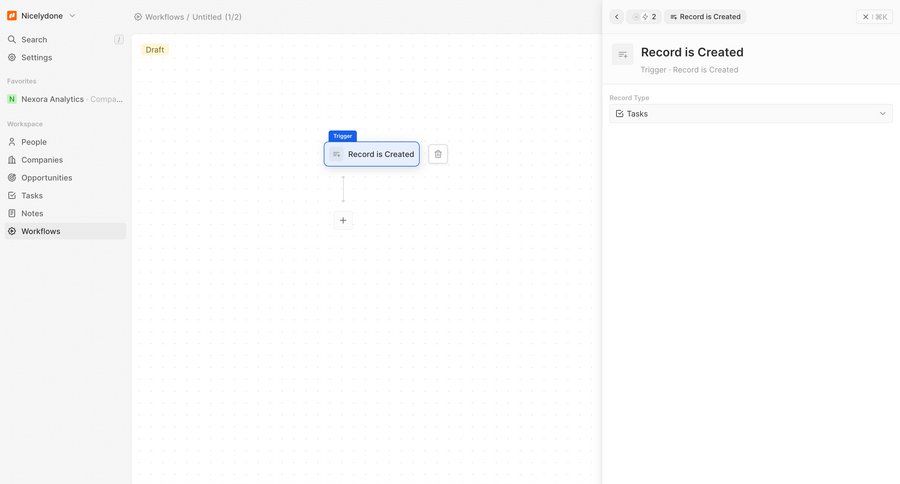Open Opportunities from the sidebar
900x484 pixels.
point(47,178)
